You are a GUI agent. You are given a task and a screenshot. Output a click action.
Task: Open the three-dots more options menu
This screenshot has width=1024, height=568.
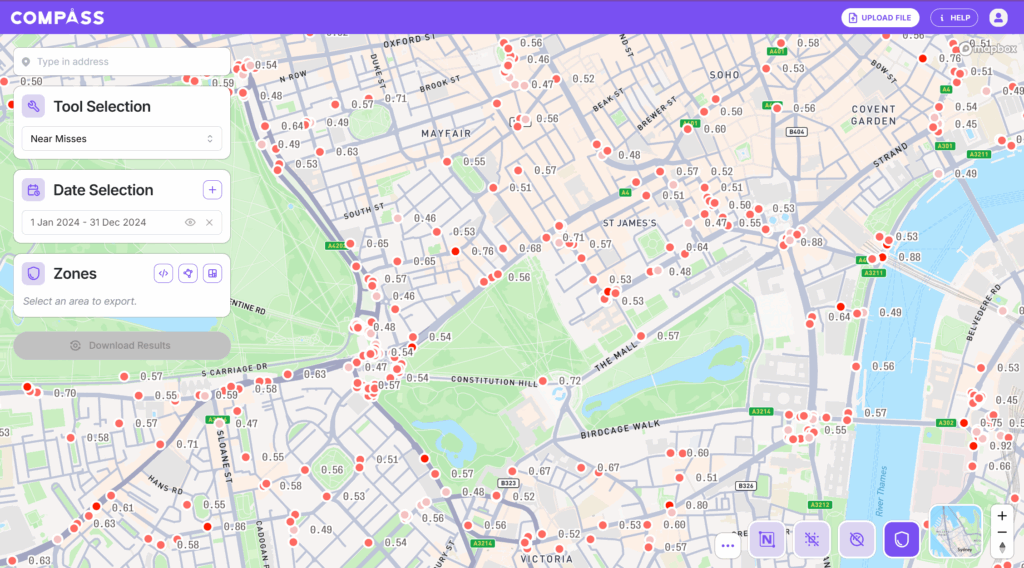pos(728,545)
